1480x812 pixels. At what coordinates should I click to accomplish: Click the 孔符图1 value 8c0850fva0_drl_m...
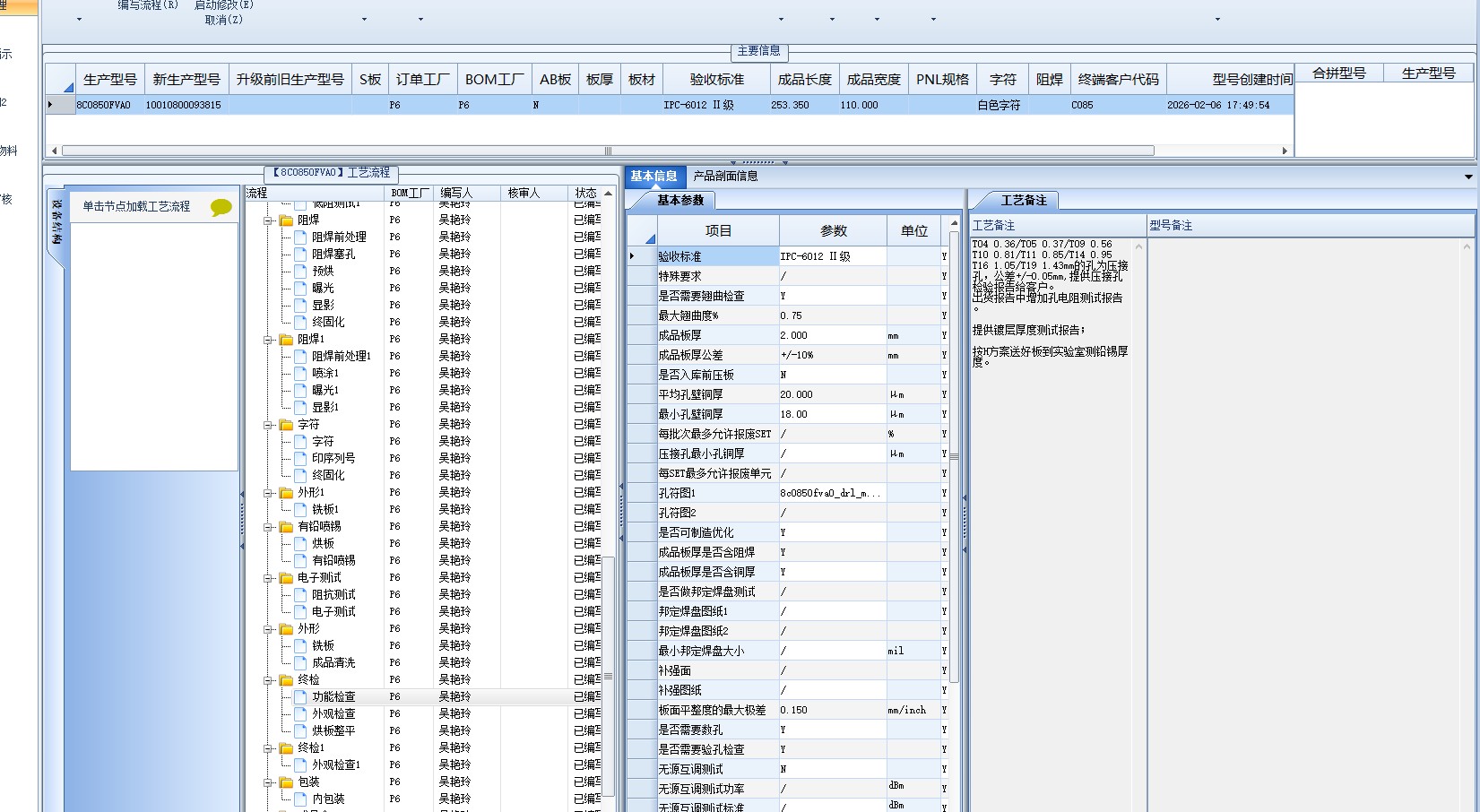tap(833, 493)
